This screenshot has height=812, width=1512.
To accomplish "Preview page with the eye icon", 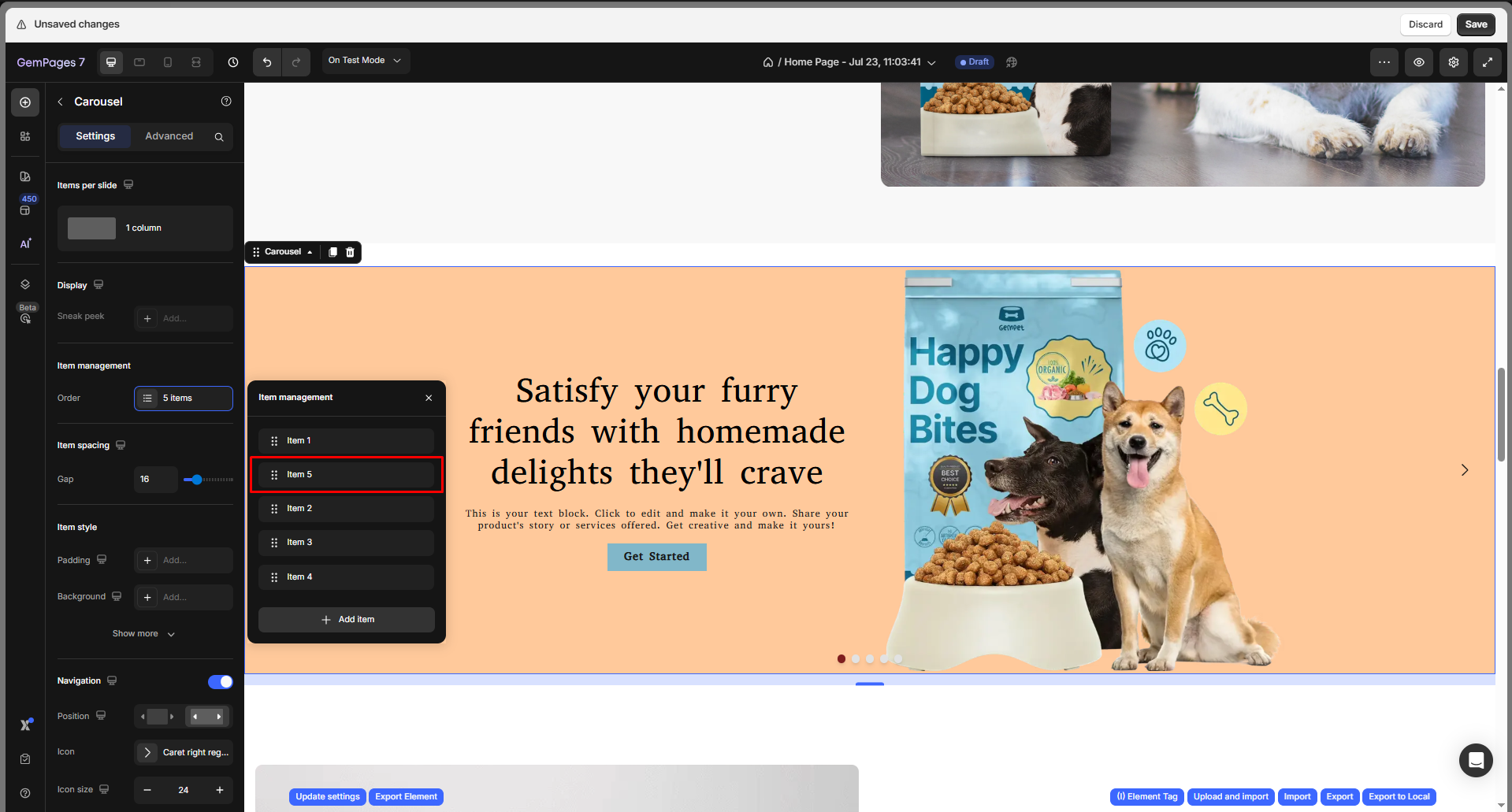I will point(1419,62).
